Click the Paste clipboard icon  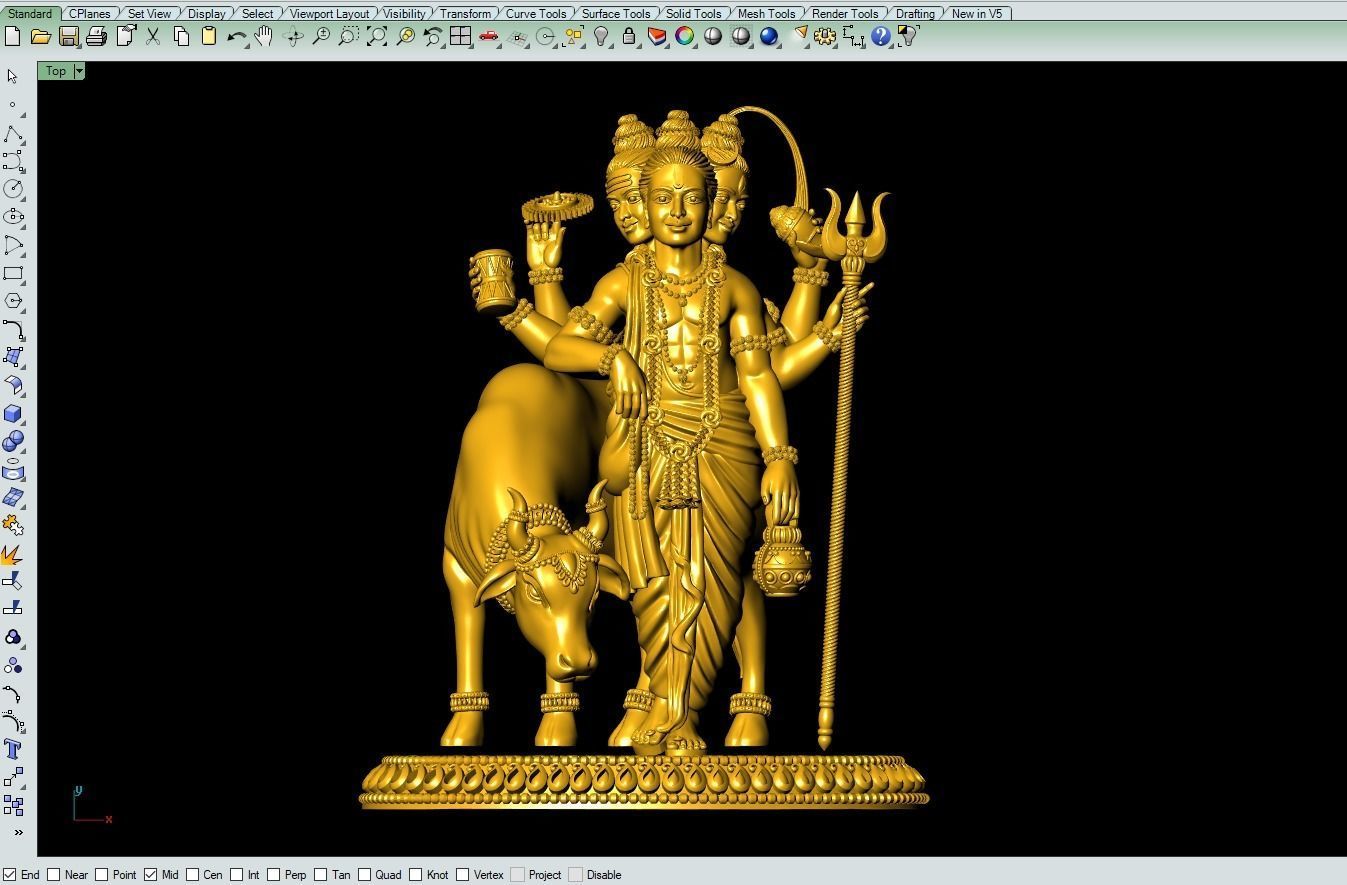click(x=209, y=36)
